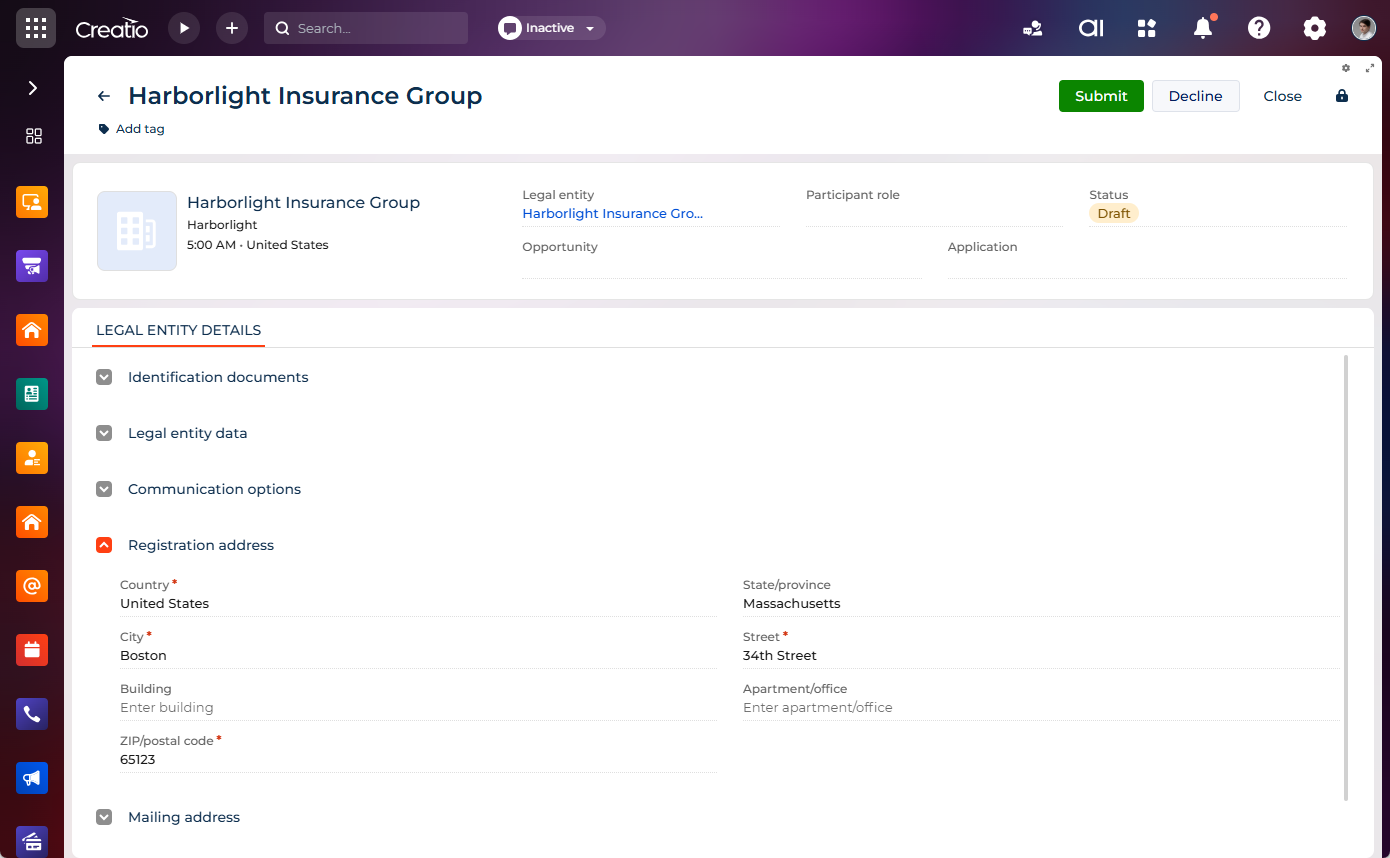Open the dashboards grid in sidebar
1390x858 pixels.
pos(34,136)
